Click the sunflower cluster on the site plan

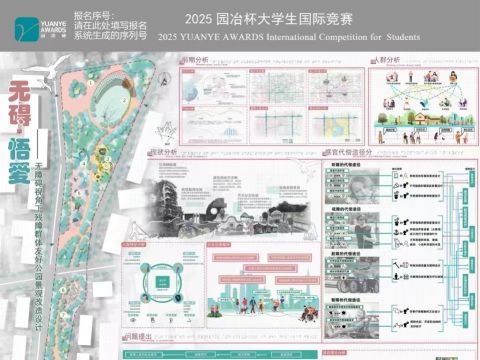point(103,163)
